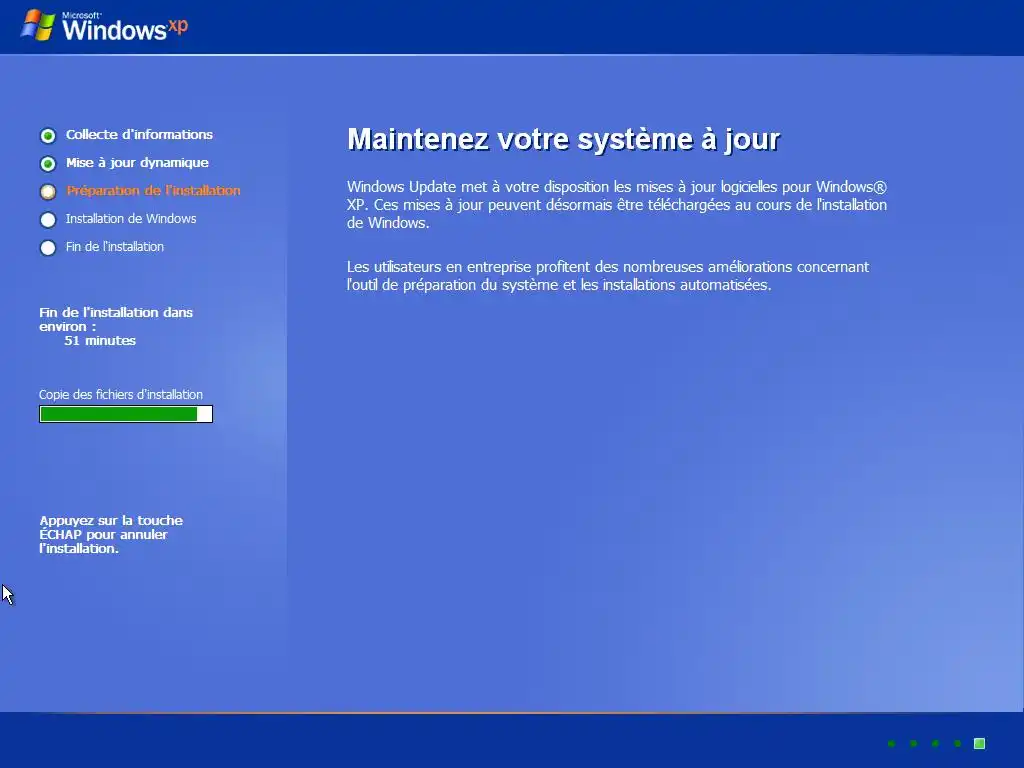Select the Collecte d'informations step label
The image size is (1024, 768).
(139, 135)
